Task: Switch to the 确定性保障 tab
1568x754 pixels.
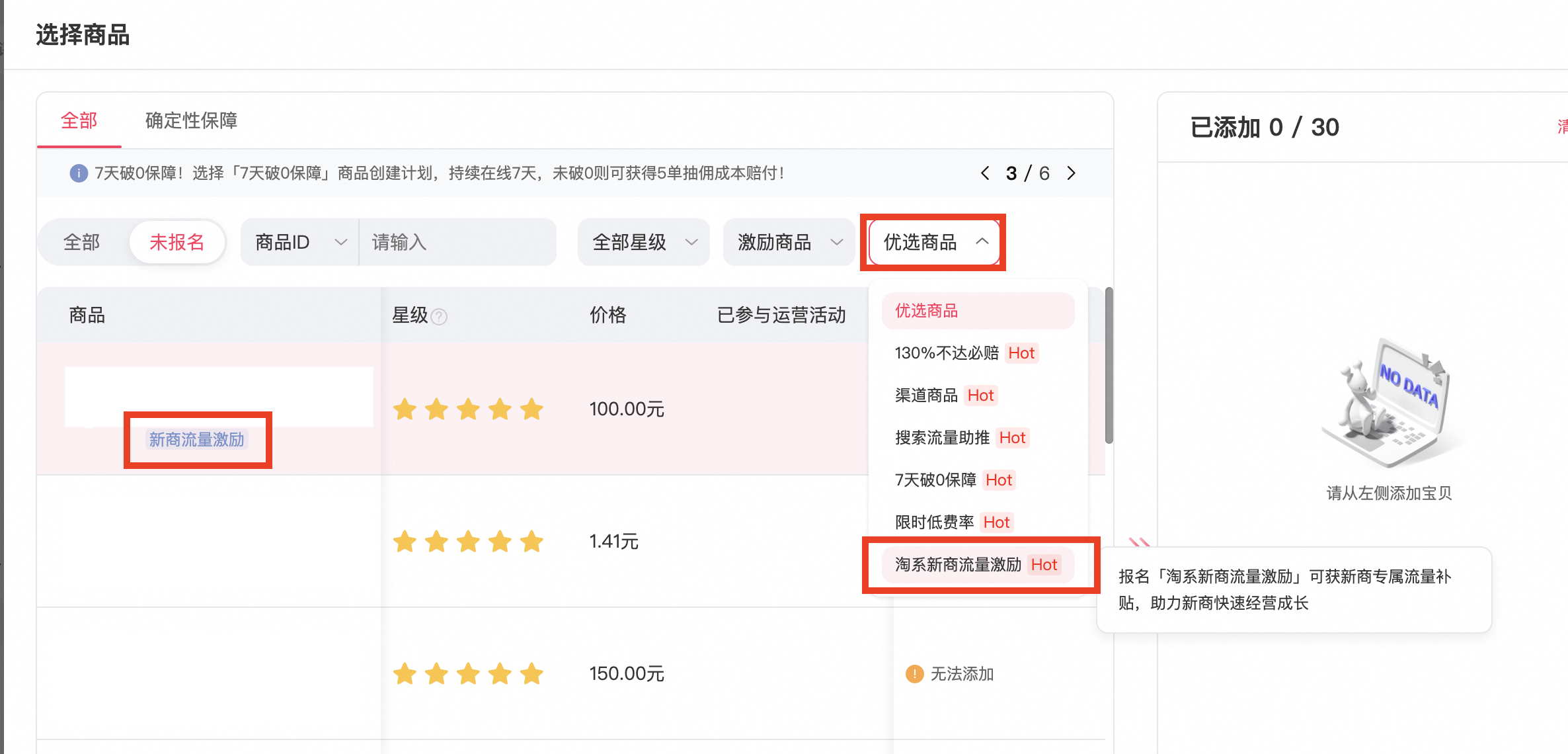Action: (x=191, y=120)
